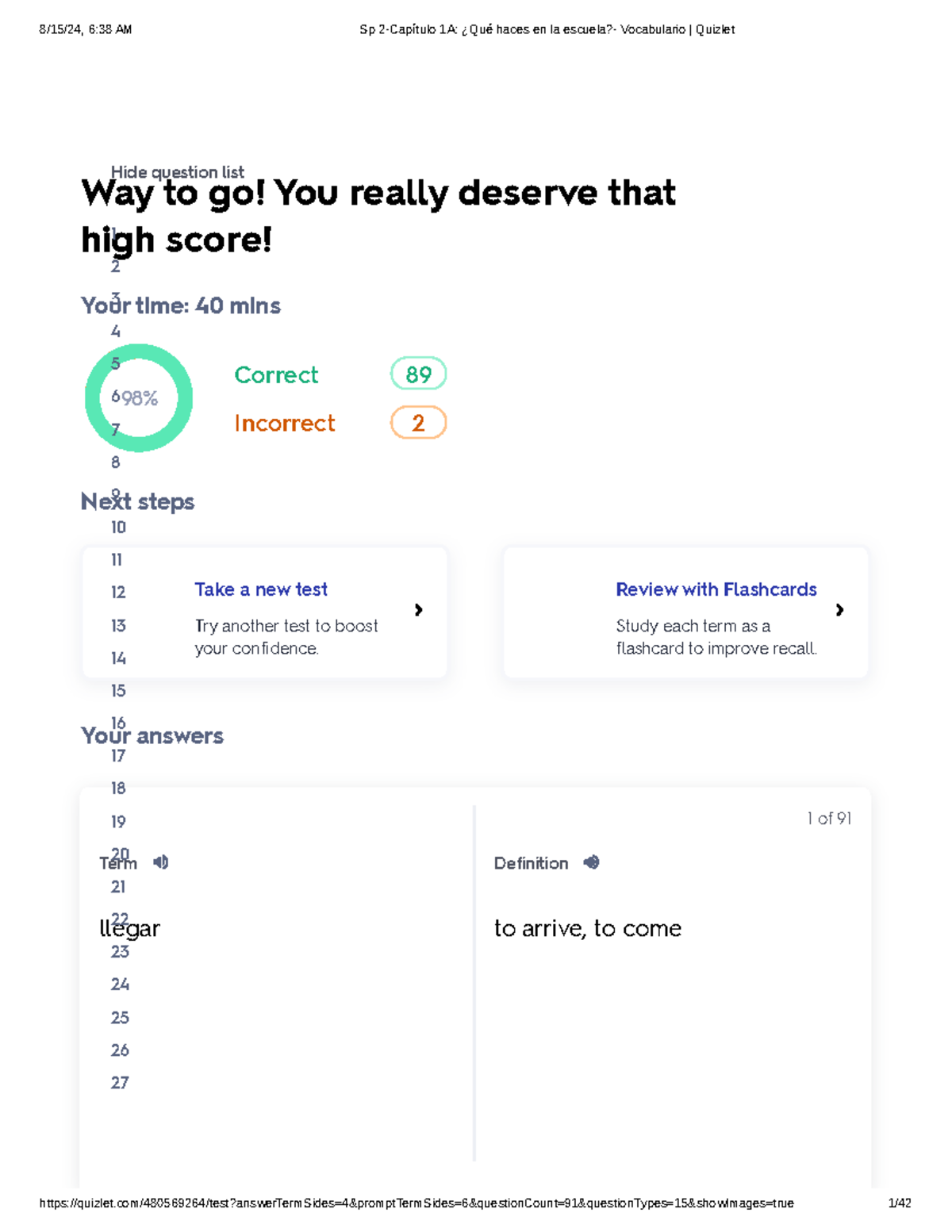Jump to question 12 in list
952x1232 pixels.
[118, 593]
